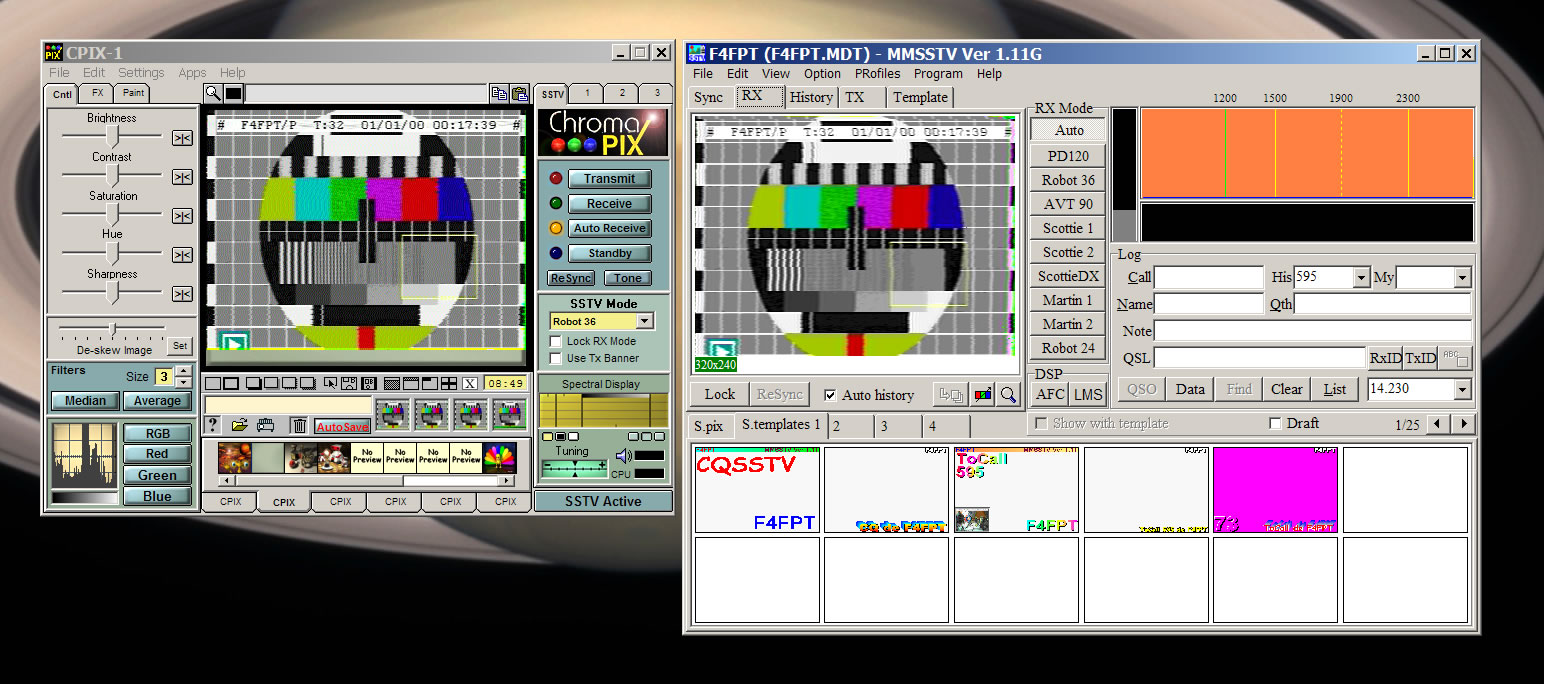Click the Median filter button
Screen dimensions: 1544x684
(85, 401)
